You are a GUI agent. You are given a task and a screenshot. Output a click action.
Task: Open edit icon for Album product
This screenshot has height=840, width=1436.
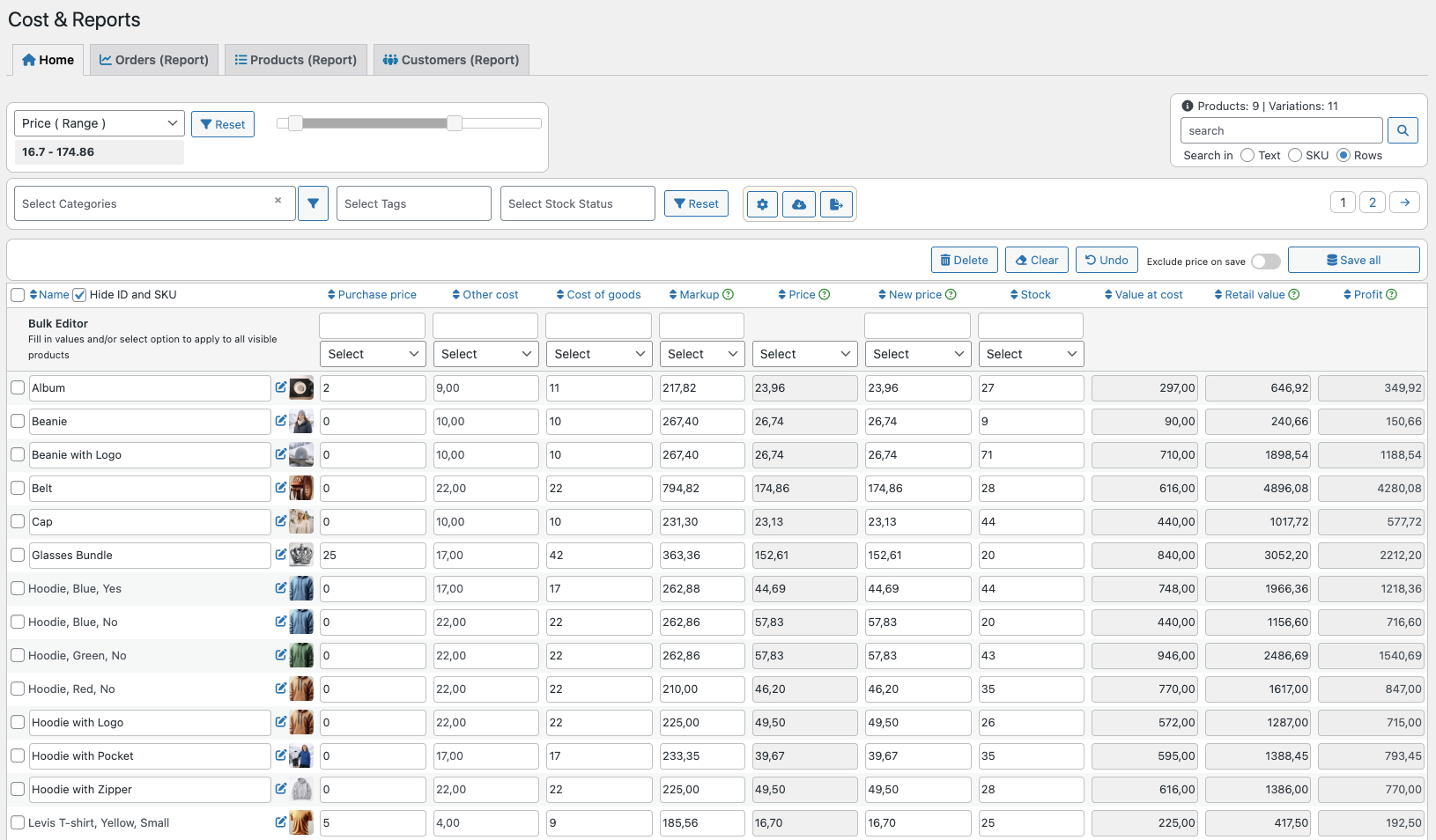pos(281,387)
